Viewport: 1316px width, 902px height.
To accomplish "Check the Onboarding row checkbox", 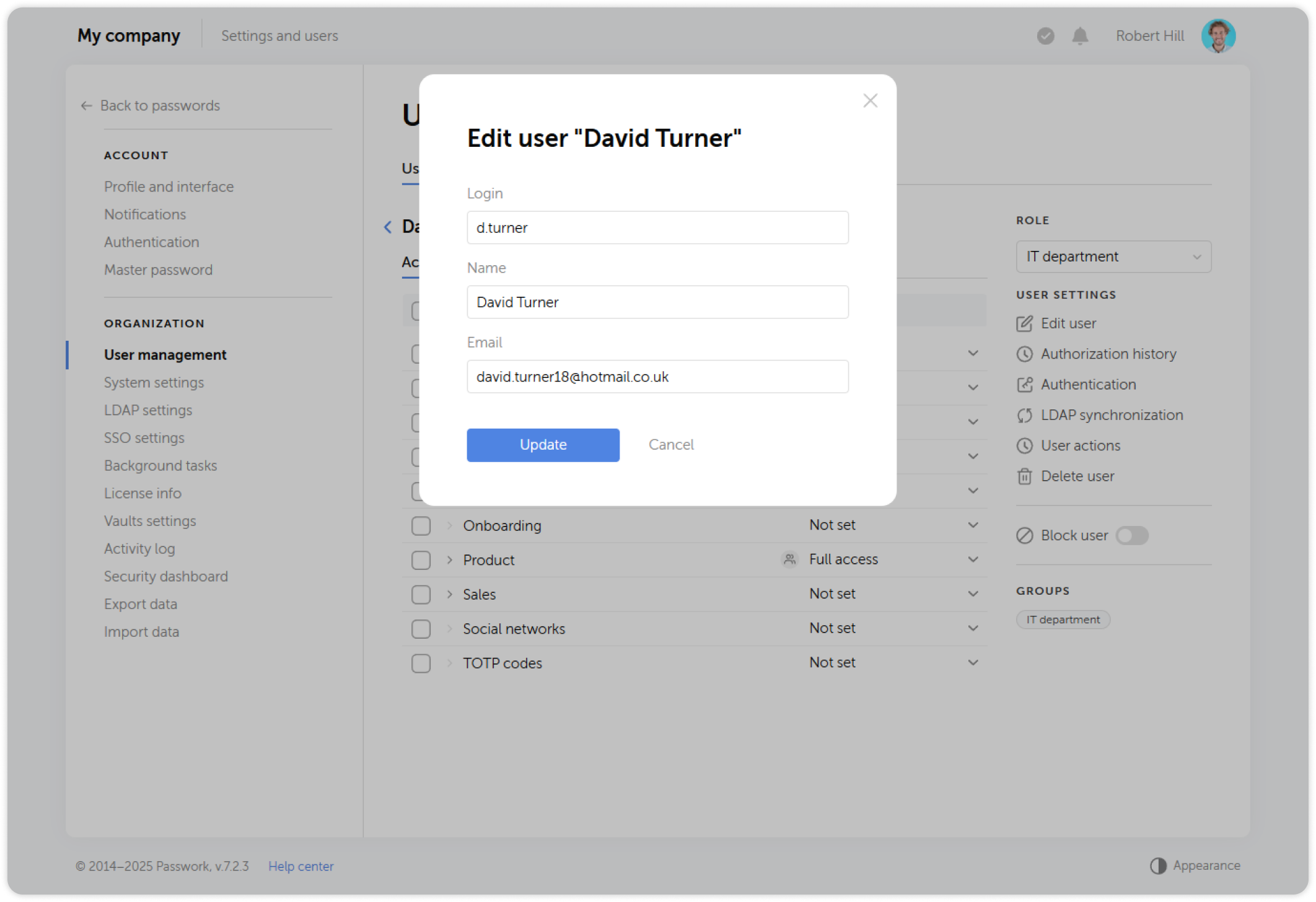I will tap(421, 525).
